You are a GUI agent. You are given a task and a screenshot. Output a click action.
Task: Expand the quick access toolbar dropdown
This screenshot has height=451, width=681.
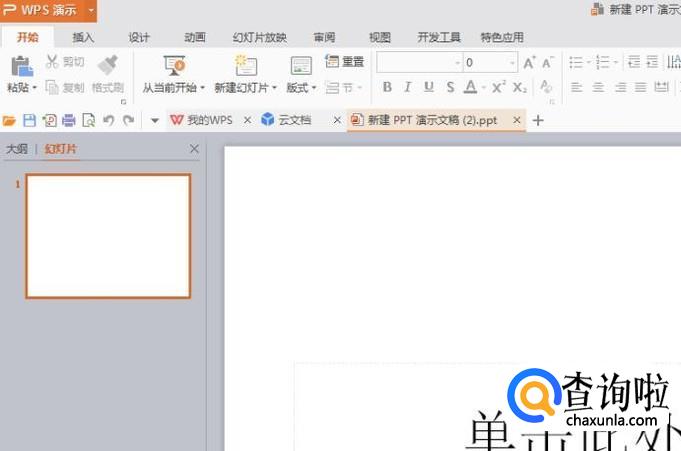155,121
